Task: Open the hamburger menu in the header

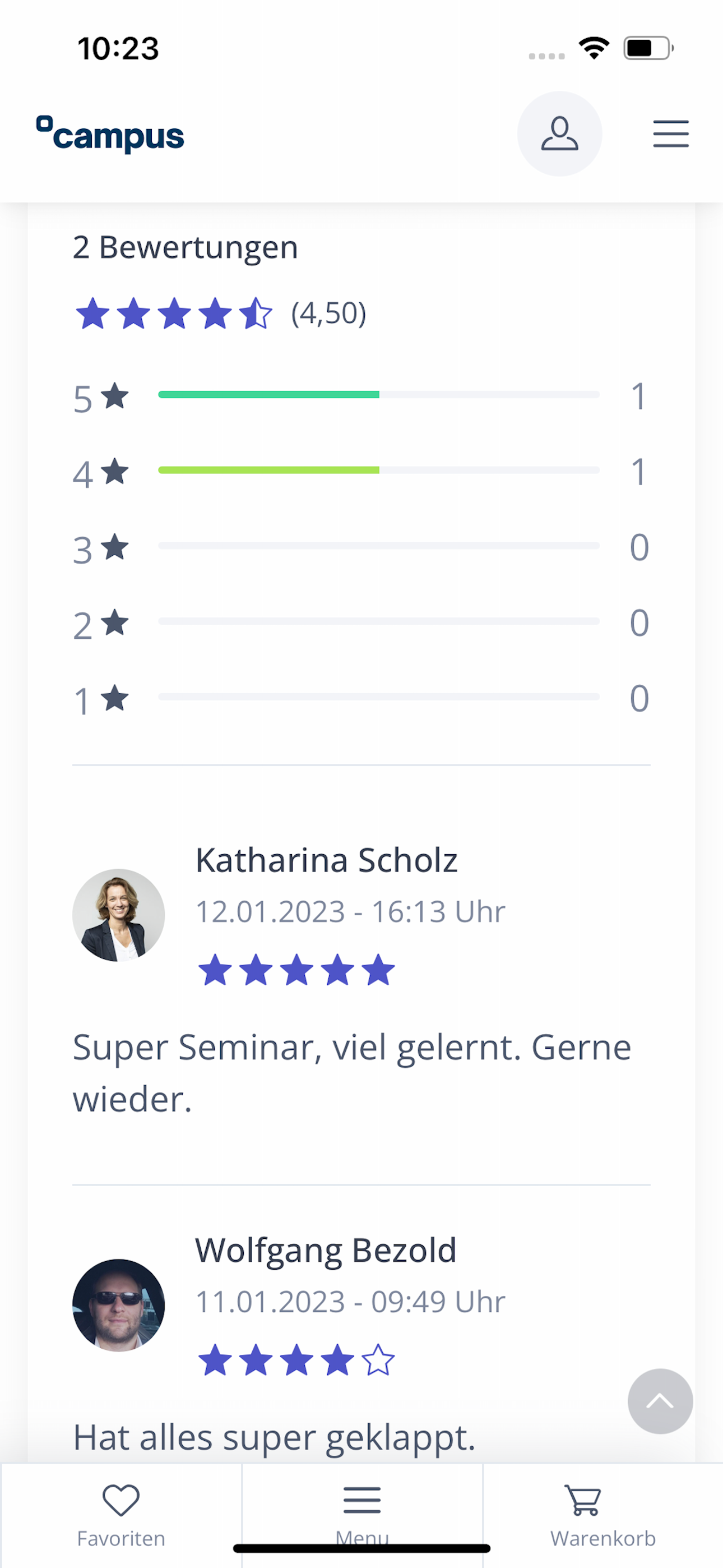Action: pyautogui.click(x=671, y=134)
